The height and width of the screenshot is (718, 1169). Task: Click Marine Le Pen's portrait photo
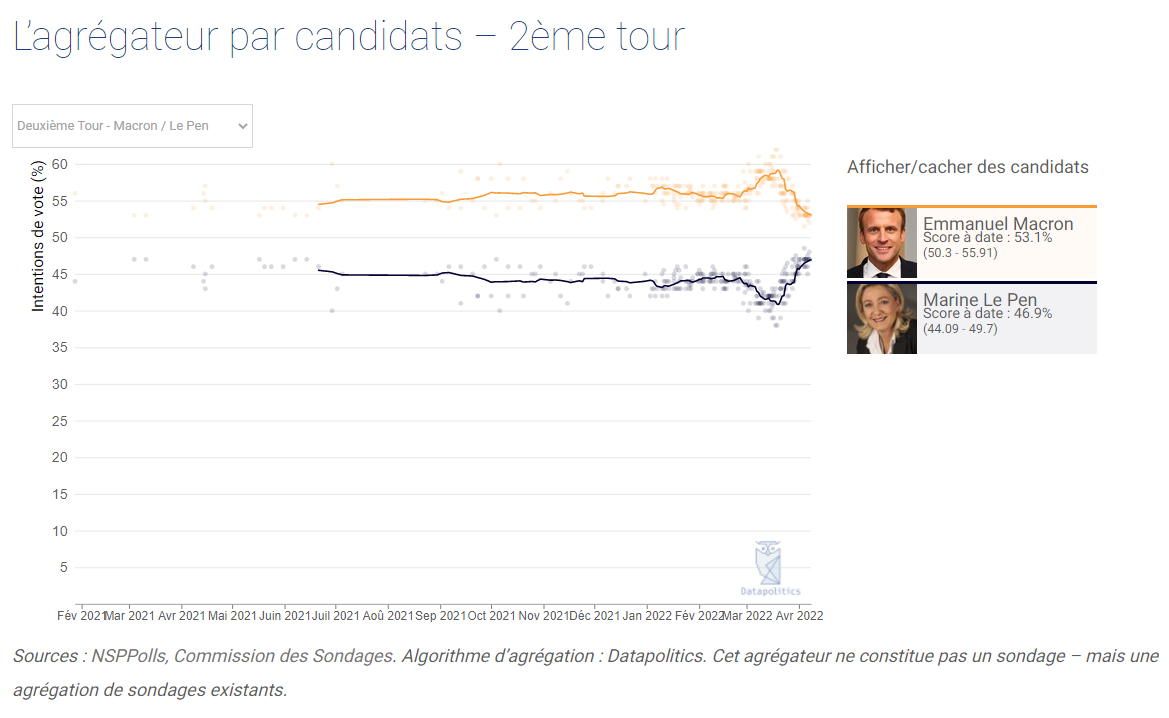[882, 318]
